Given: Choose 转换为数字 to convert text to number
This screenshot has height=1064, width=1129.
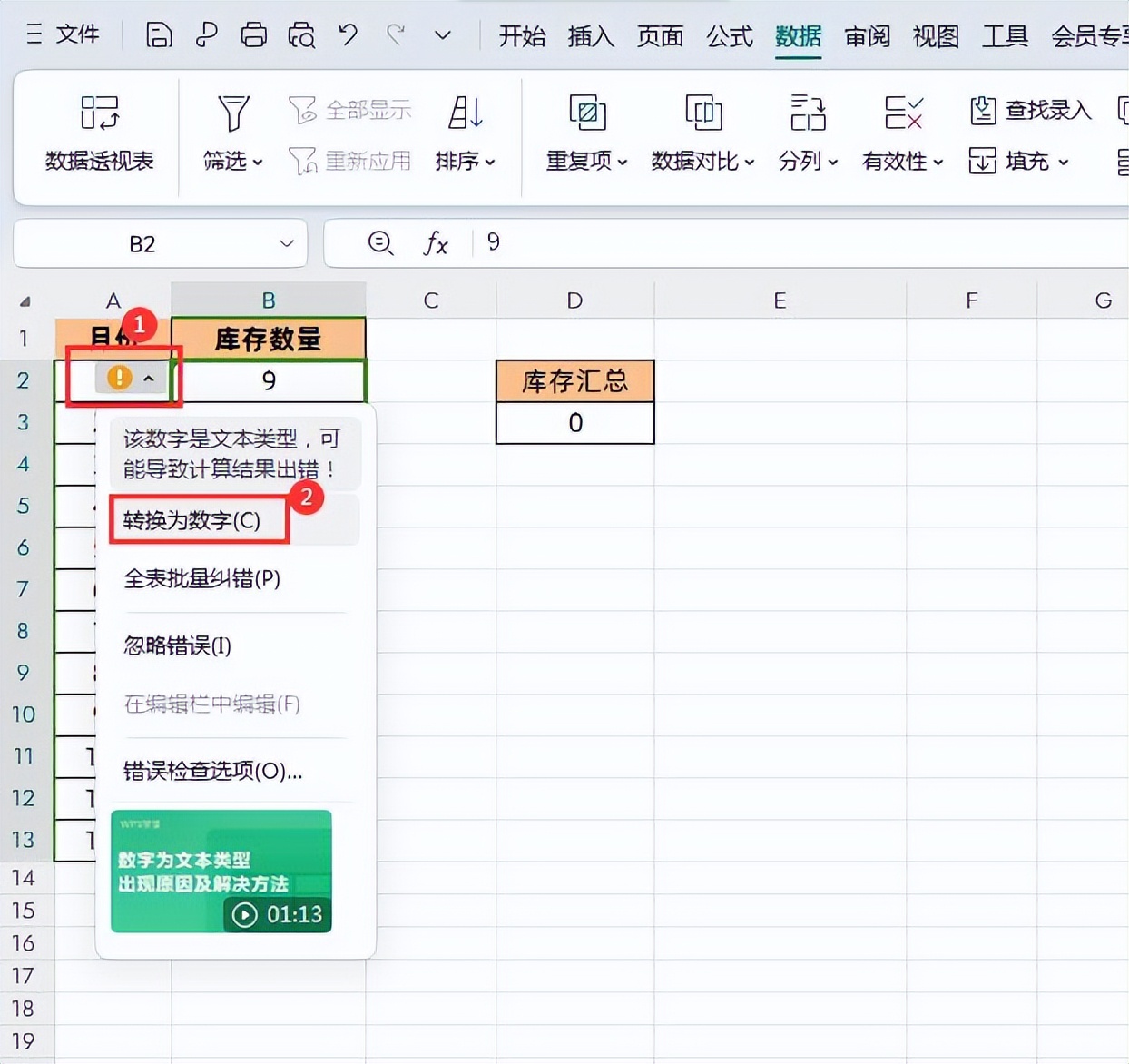Looking at the screenshot, I should 189,520.
